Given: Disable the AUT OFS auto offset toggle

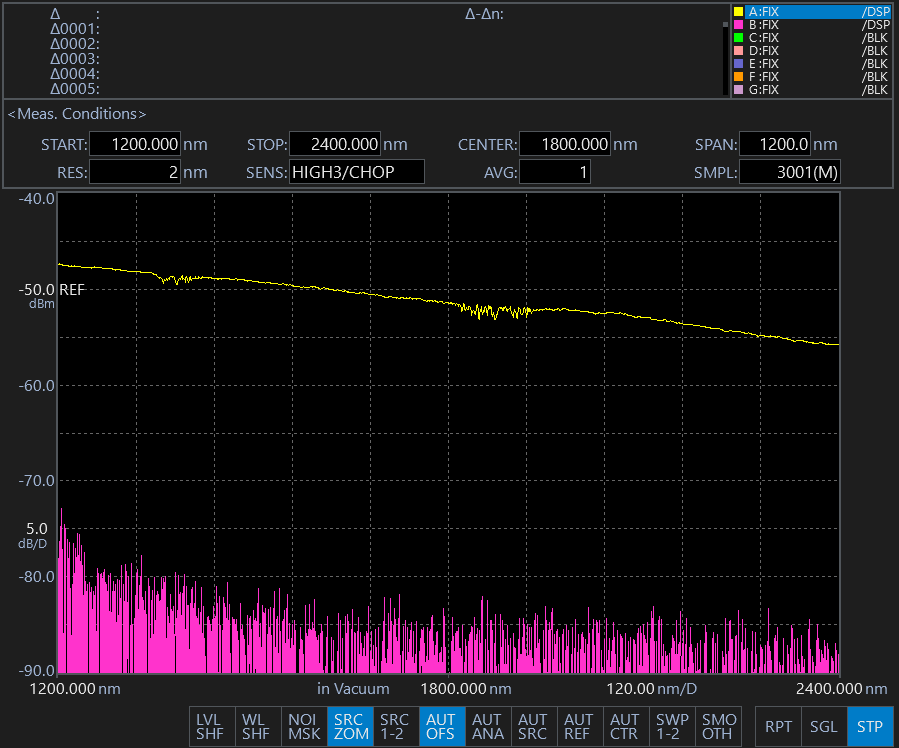Looking at the screenshot, I should [440, 726].
